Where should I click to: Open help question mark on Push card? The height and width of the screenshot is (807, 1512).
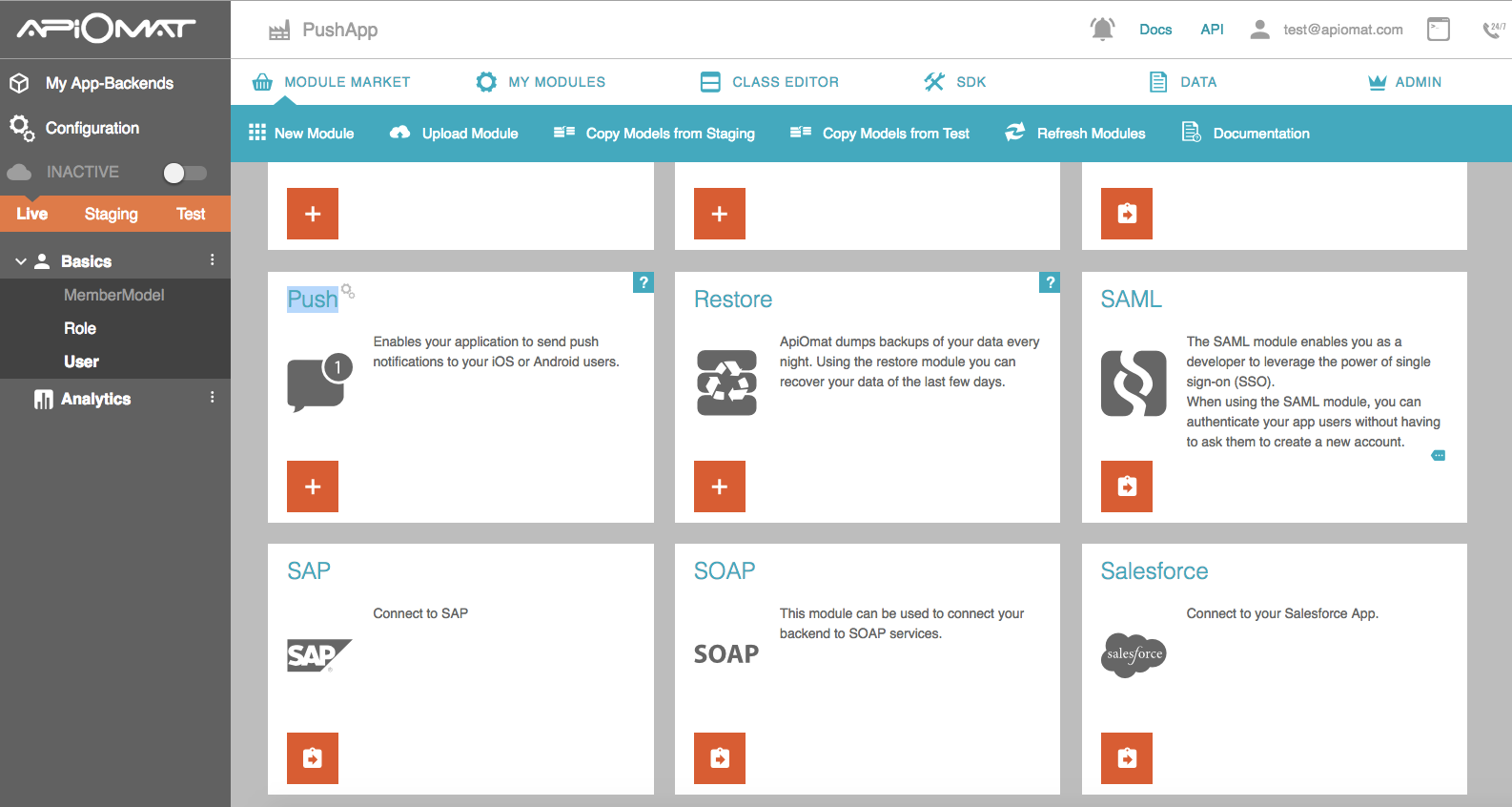[x=644, y=282]
